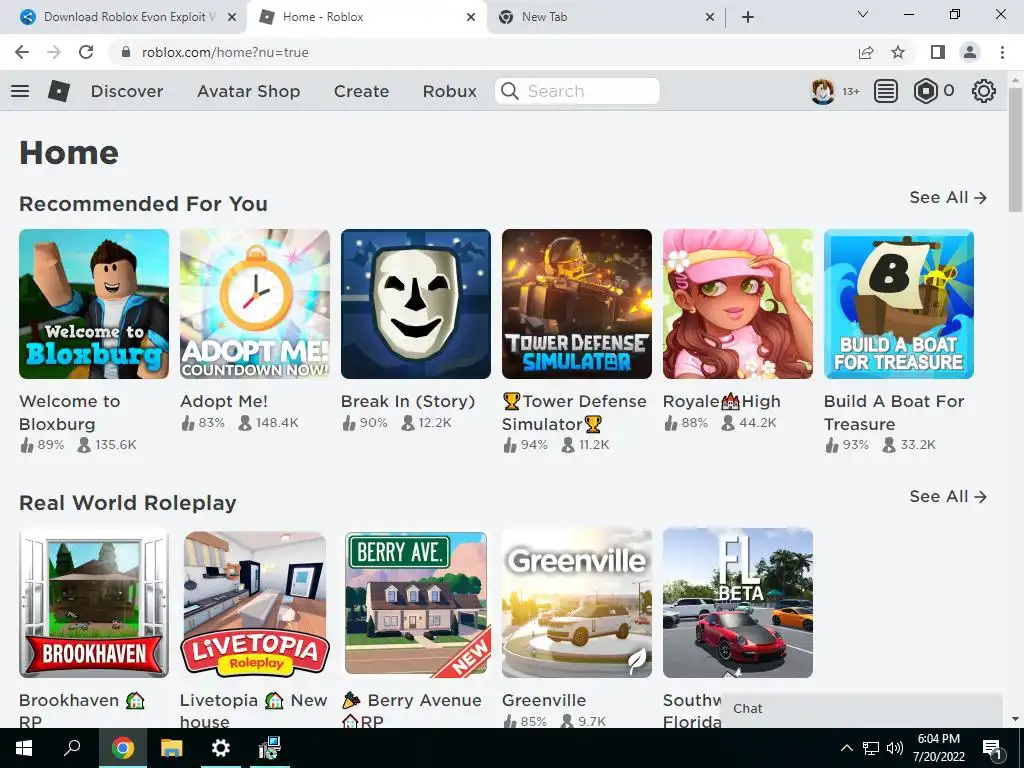Open Tower Defense Simulator thumbnail
Image resolution: width=1024 pixels, height=768 pixels.
[x=577, y=304]
